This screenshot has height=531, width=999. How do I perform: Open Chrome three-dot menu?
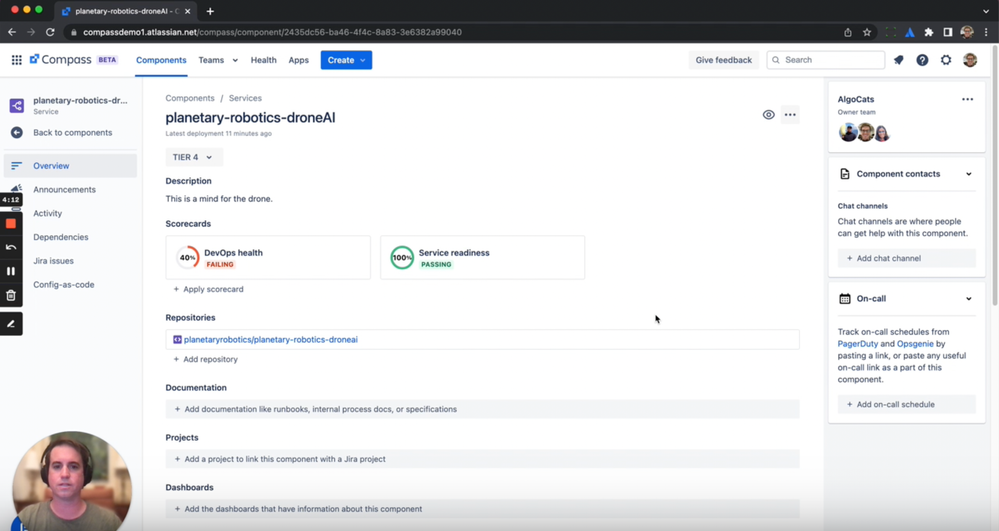pyautogui.click(x=986, y=32)
